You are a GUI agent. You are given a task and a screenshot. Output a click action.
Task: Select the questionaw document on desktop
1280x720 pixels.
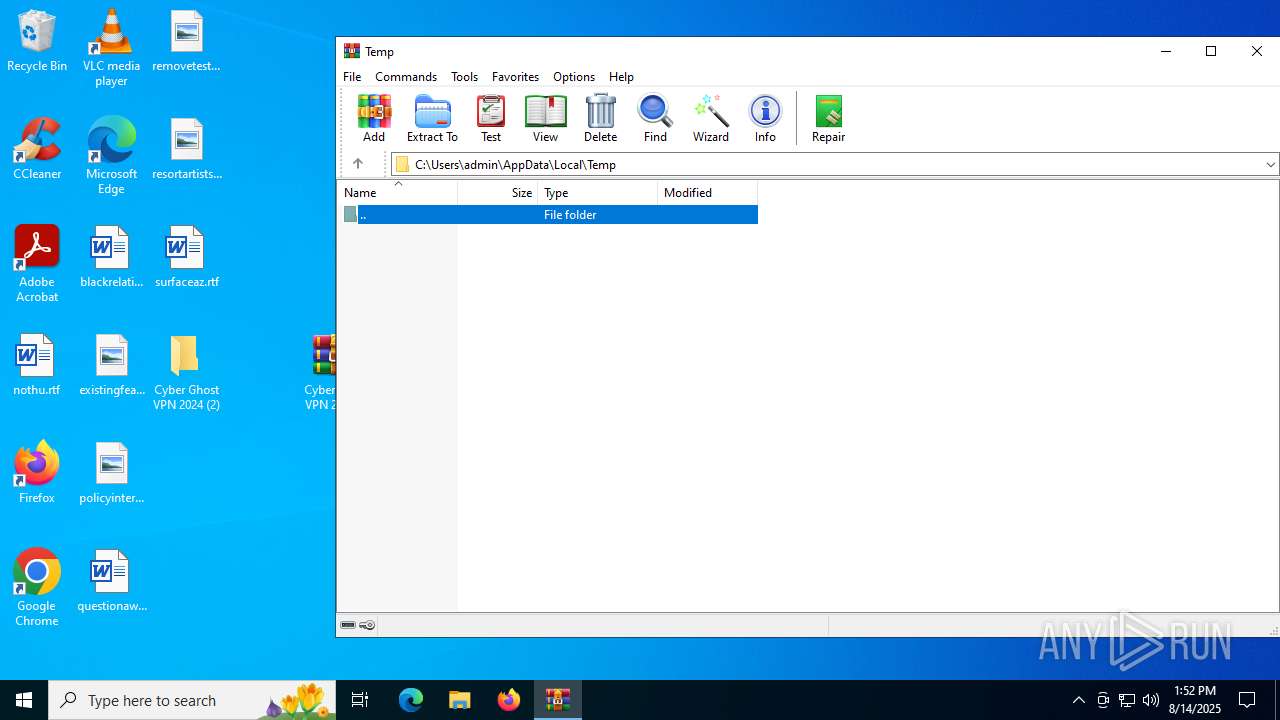pos(111,581)
